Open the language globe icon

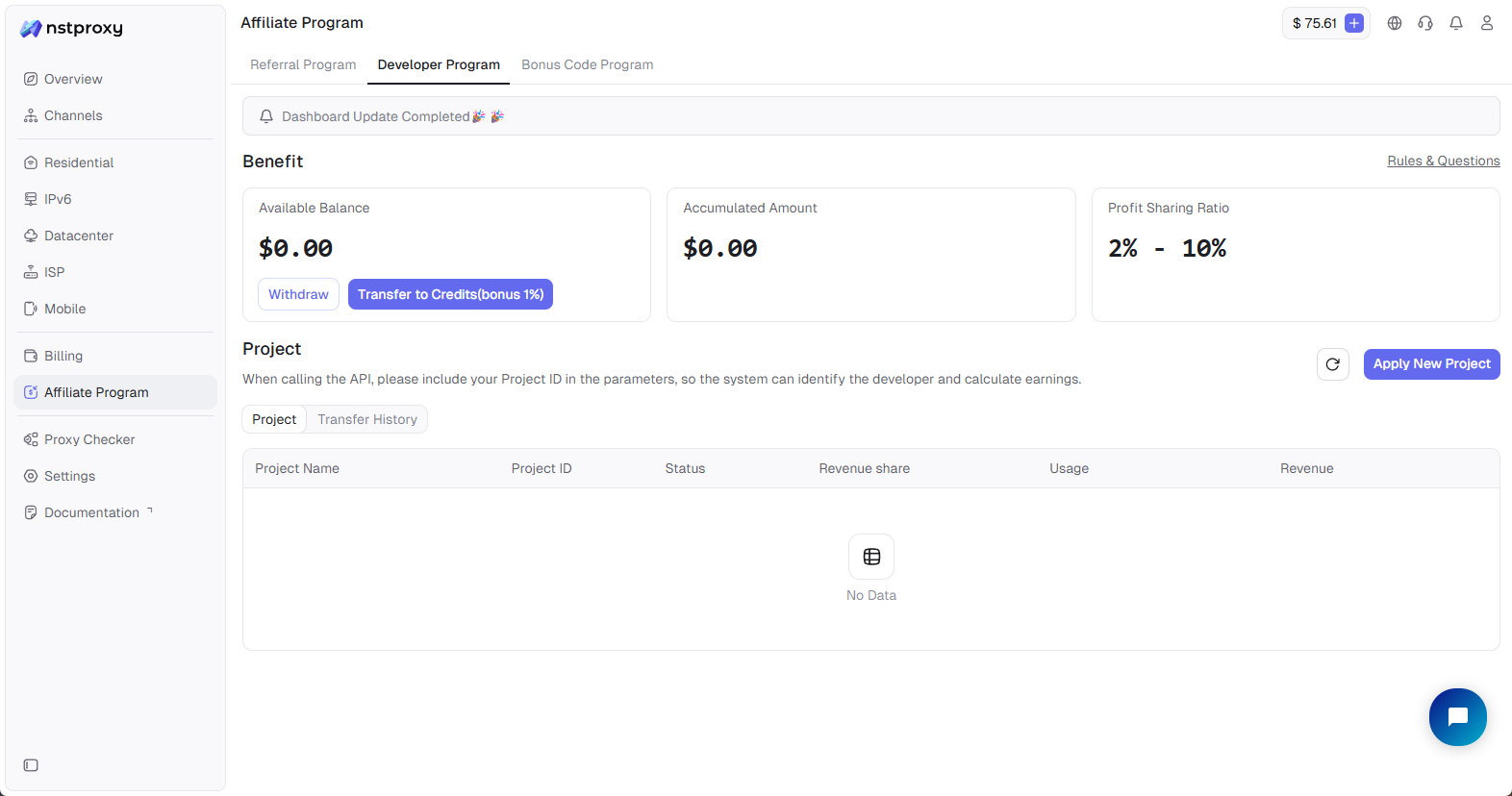[1394, 23]
